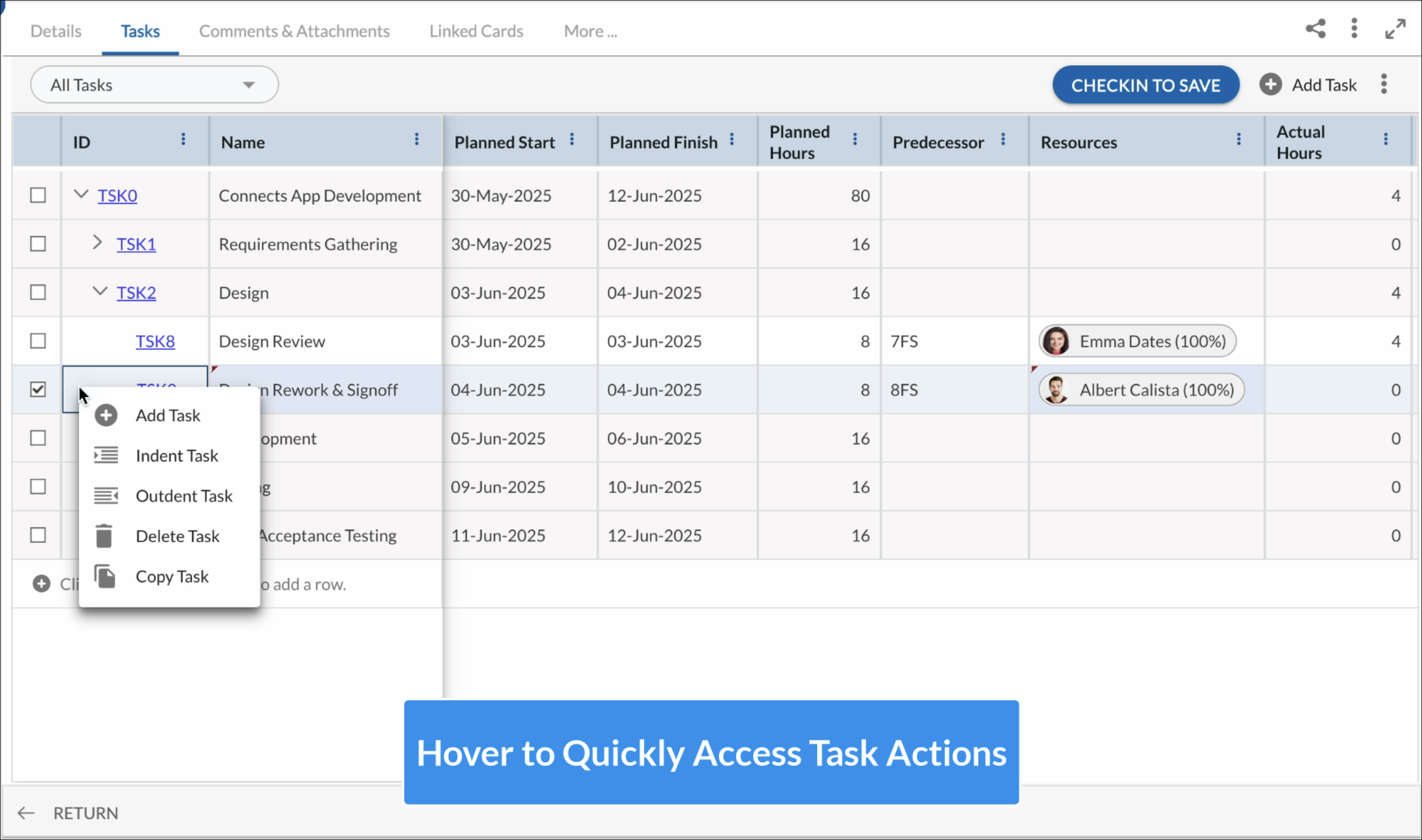This screenshot has height=840, width=1422.
Task: Click the plus icon beside Add Task toolbar button
Action: click(1270, 84)
